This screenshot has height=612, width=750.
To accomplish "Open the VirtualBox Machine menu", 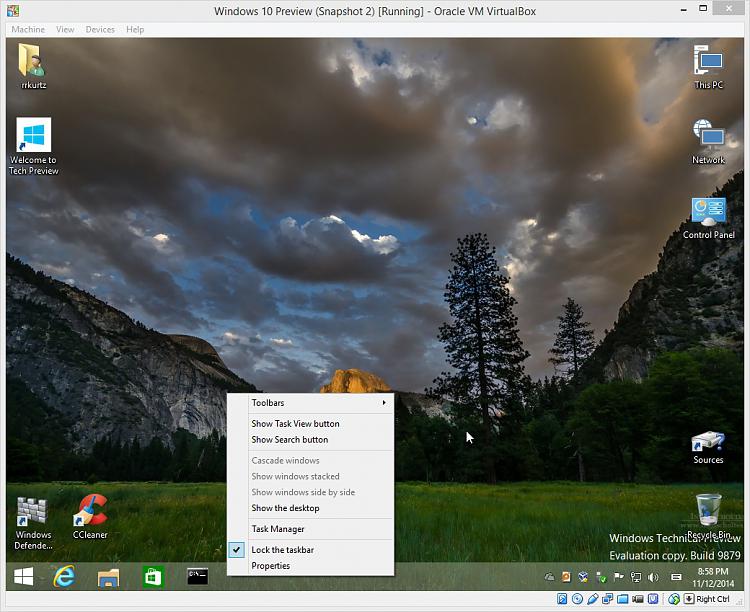I will click(28, 29).
